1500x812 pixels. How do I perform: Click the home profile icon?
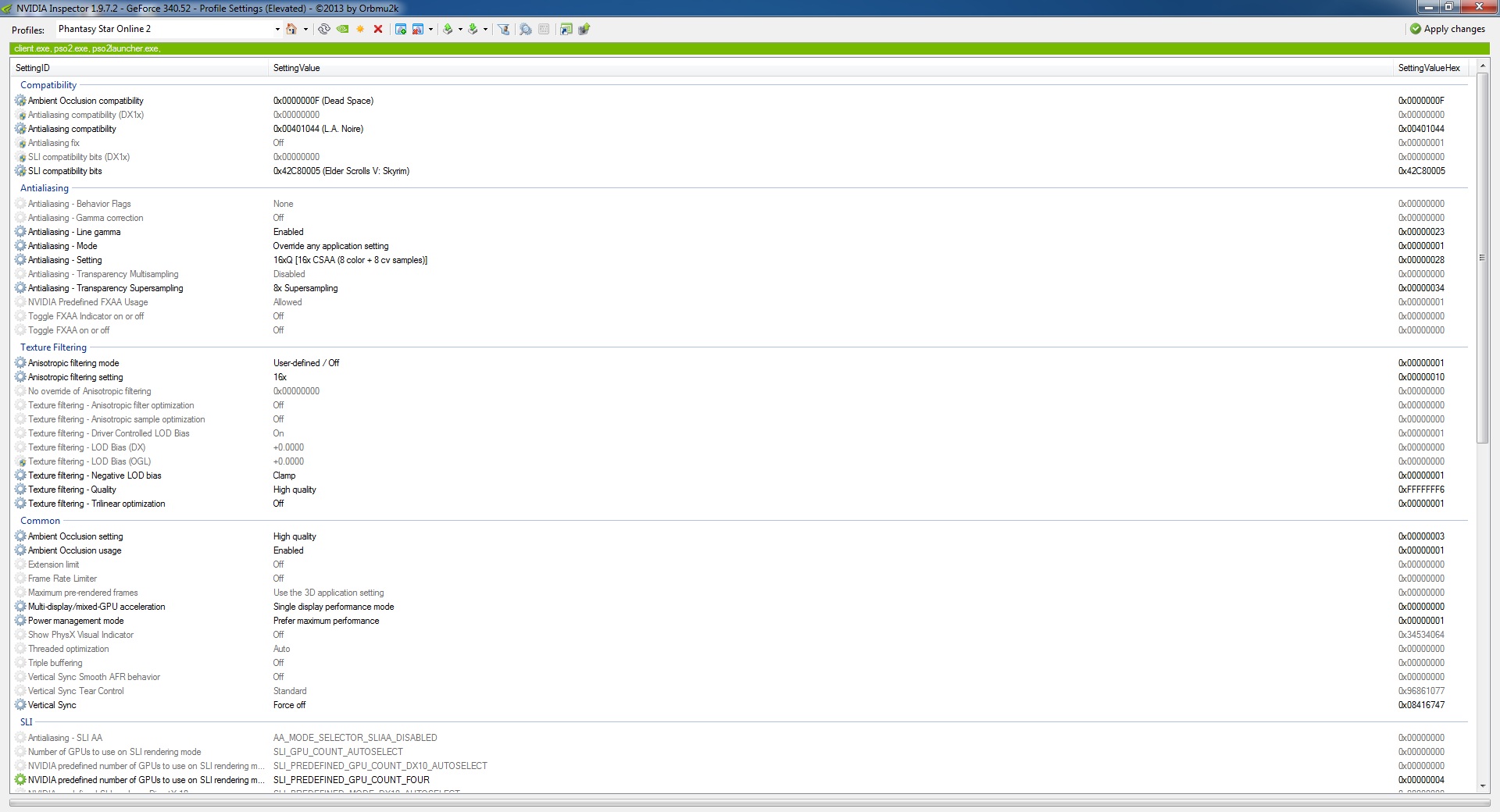(291, 29)
